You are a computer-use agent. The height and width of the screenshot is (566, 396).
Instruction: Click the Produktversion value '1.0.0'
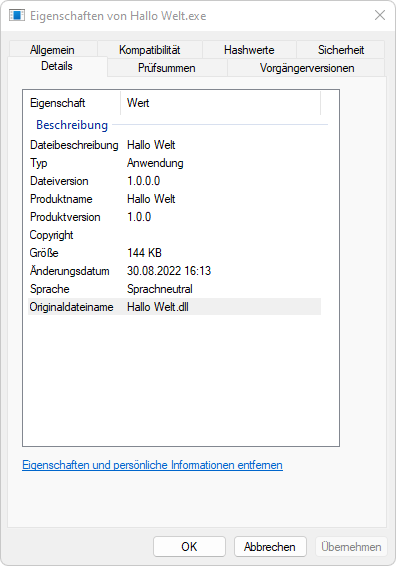click(139, 217)
